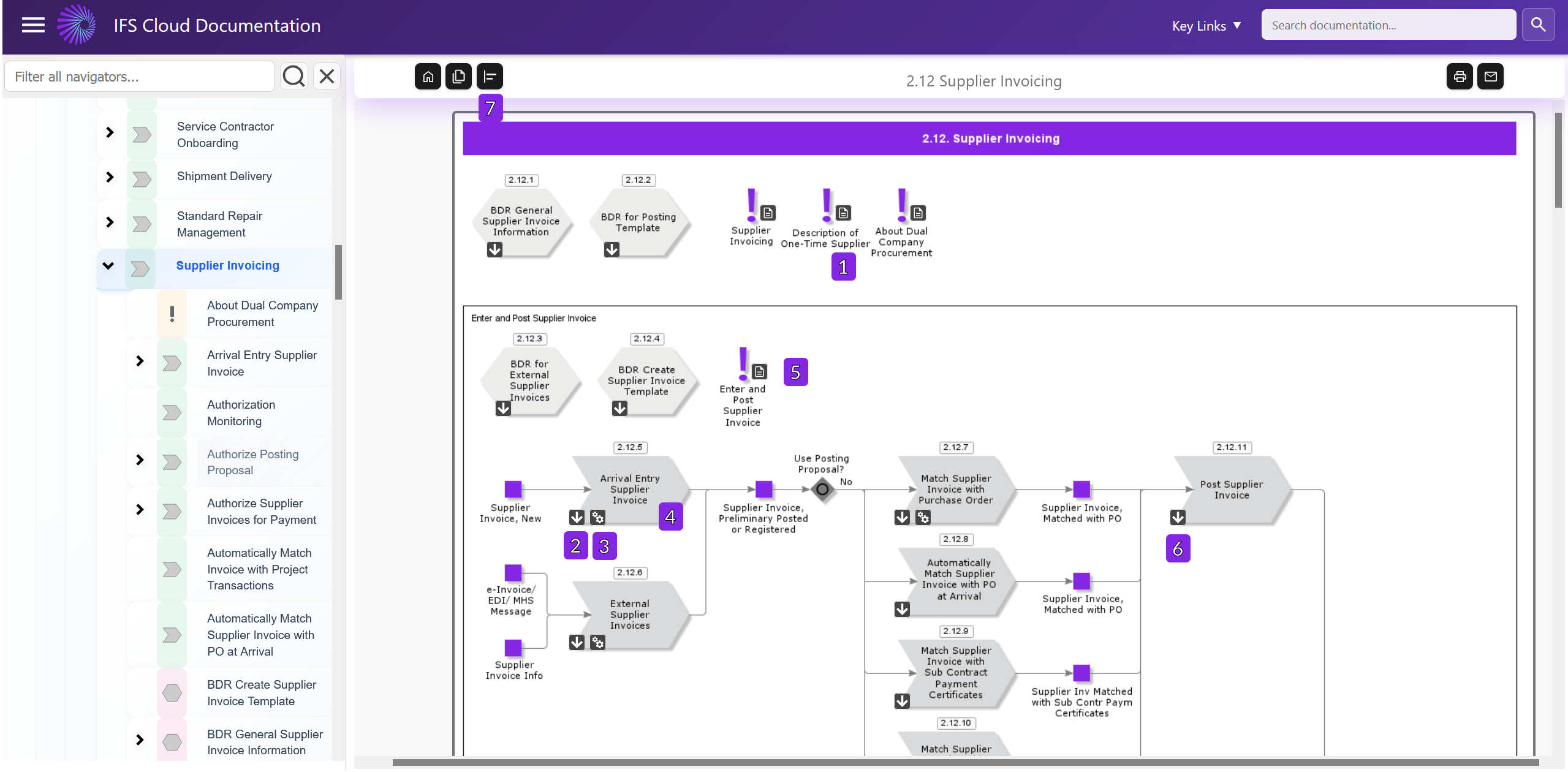The image size is (1568, 772).
Task: Clear the navigator filter with X icon
Action: pyautogui.click(x=327, y=77)
